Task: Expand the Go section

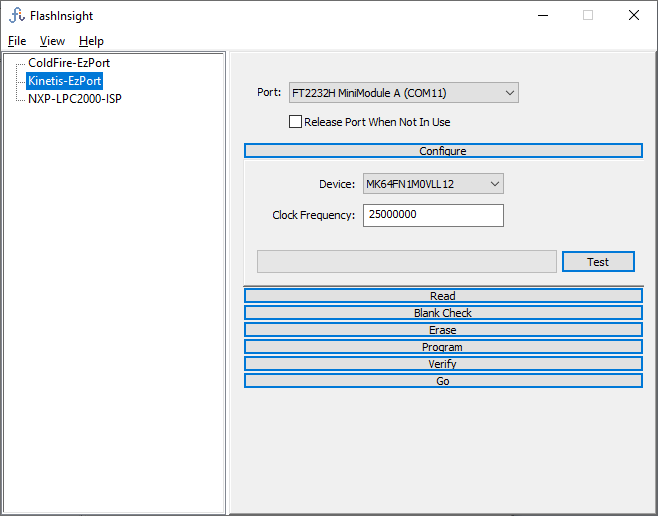Action: 443,381
